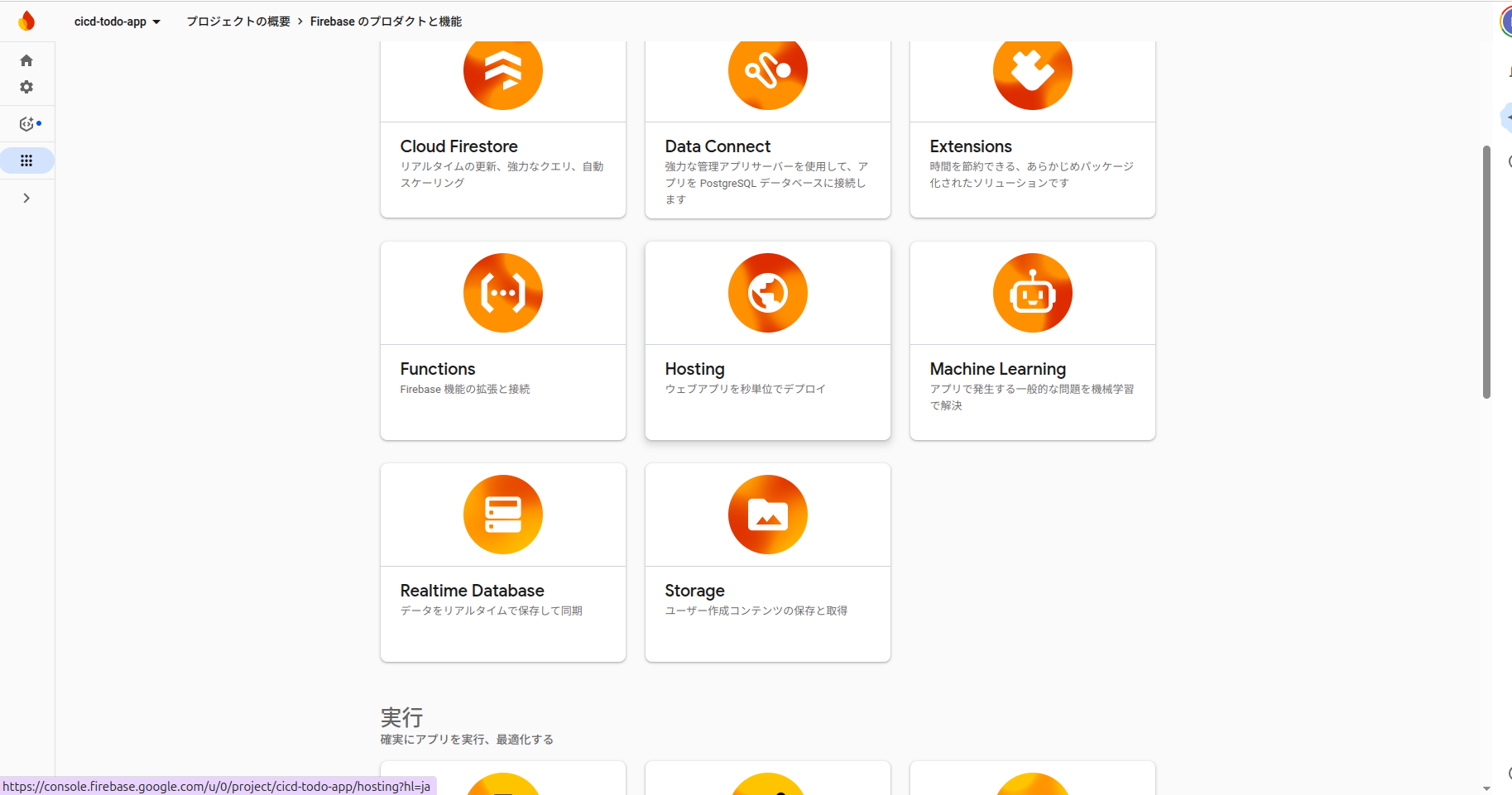Click Machine Learning description アプリで発生する
Image resolution: width=1512 pixels, height=795 pixels.
click(x=1032, y=397)
